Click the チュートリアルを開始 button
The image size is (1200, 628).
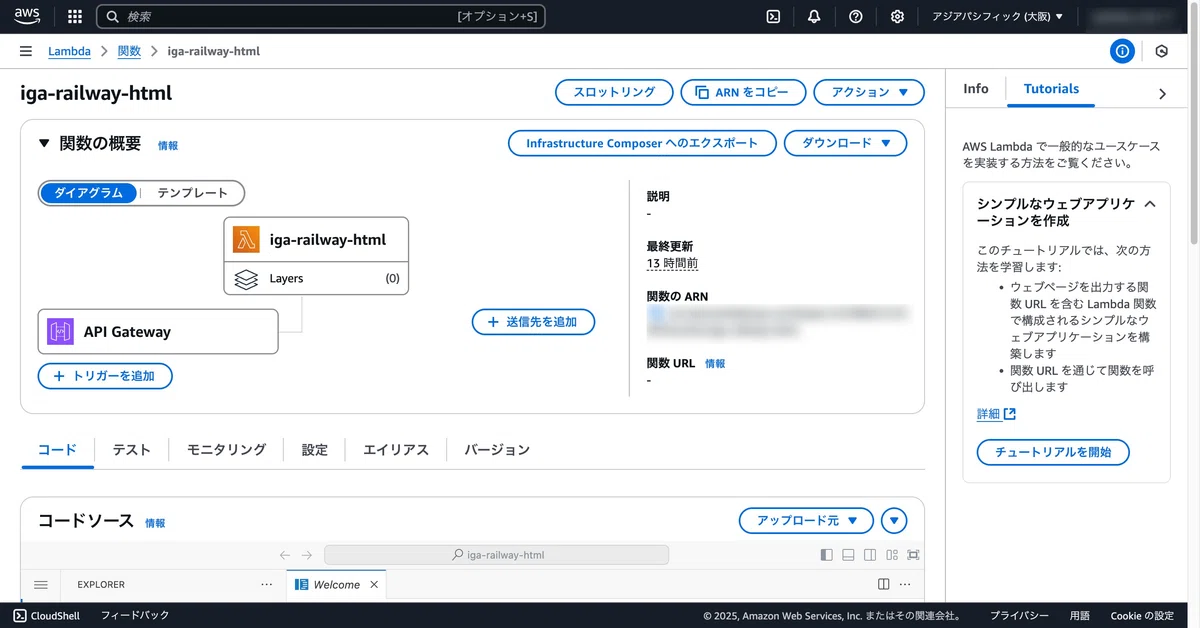point(1053,452)
